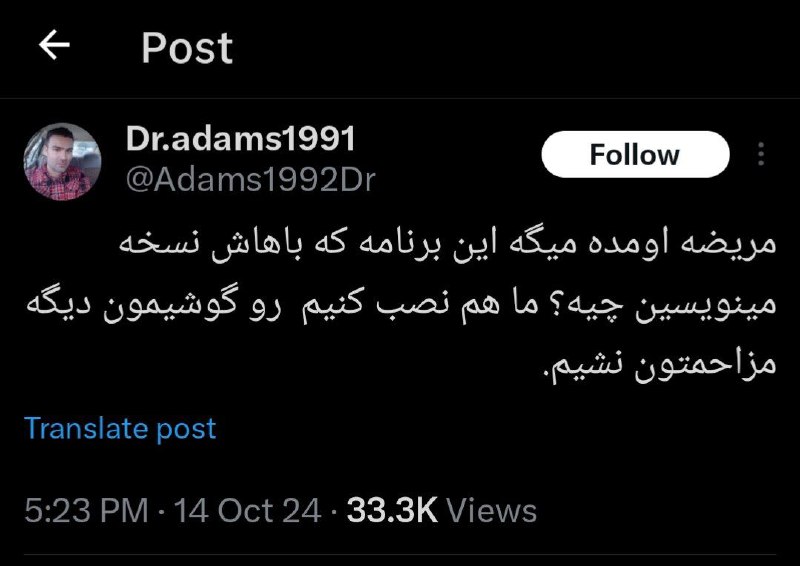View the 33.3K count

pyautogui.click(x=392, y=510)
